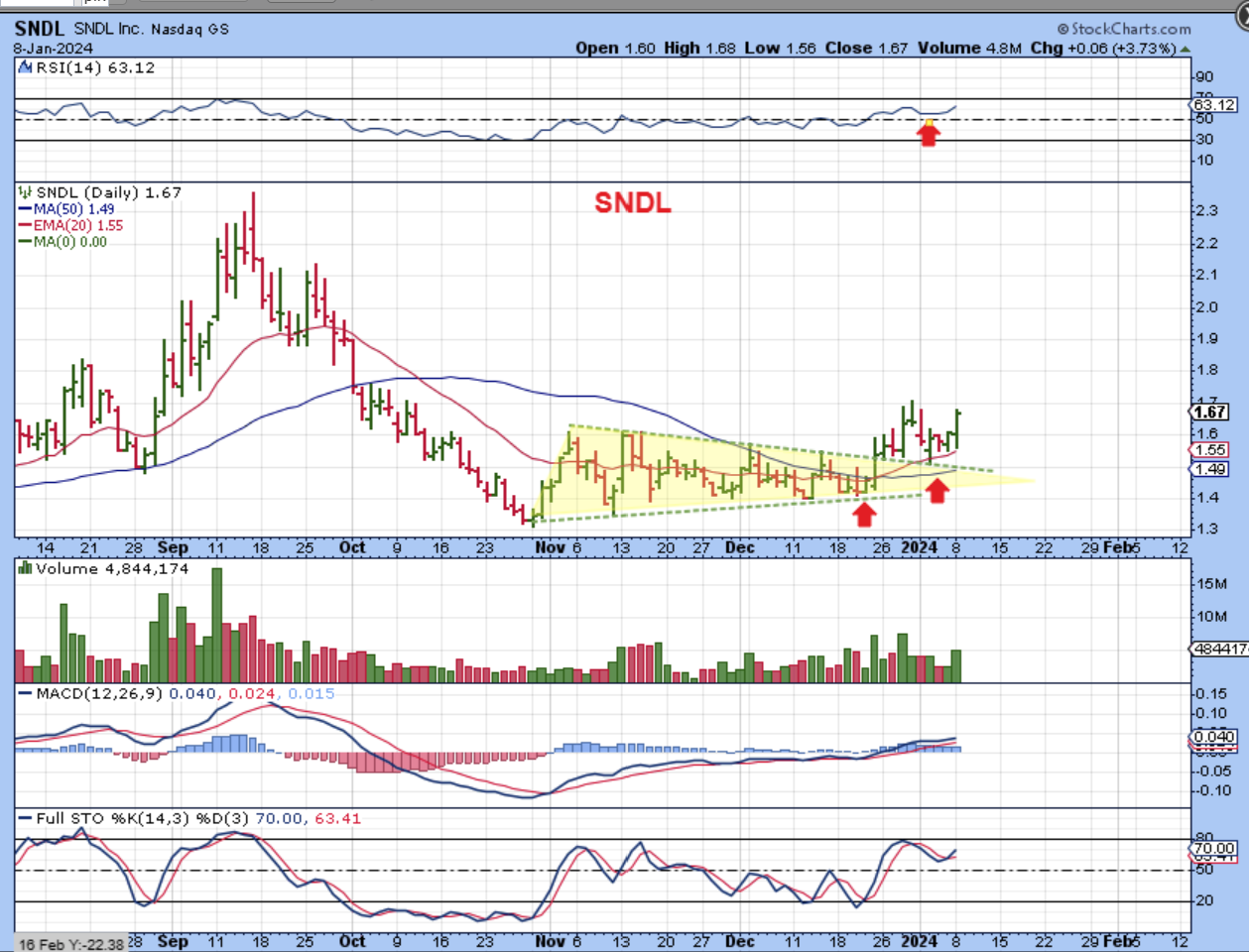Click the 10M volume axis label
Screen dimensions: 1250x952
point(1211,617)
